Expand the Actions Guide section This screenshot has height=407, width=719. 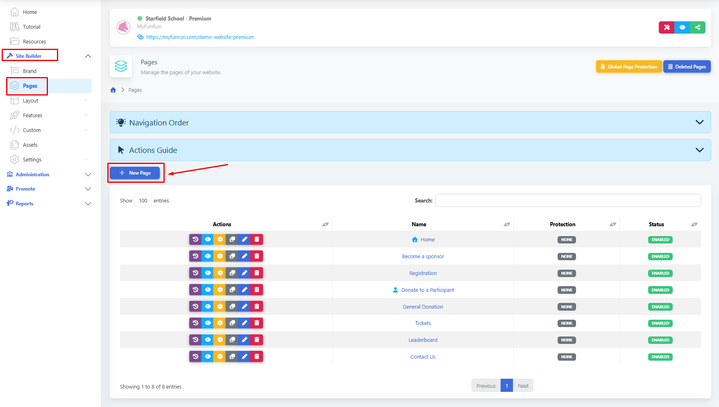tap(410, 150)
